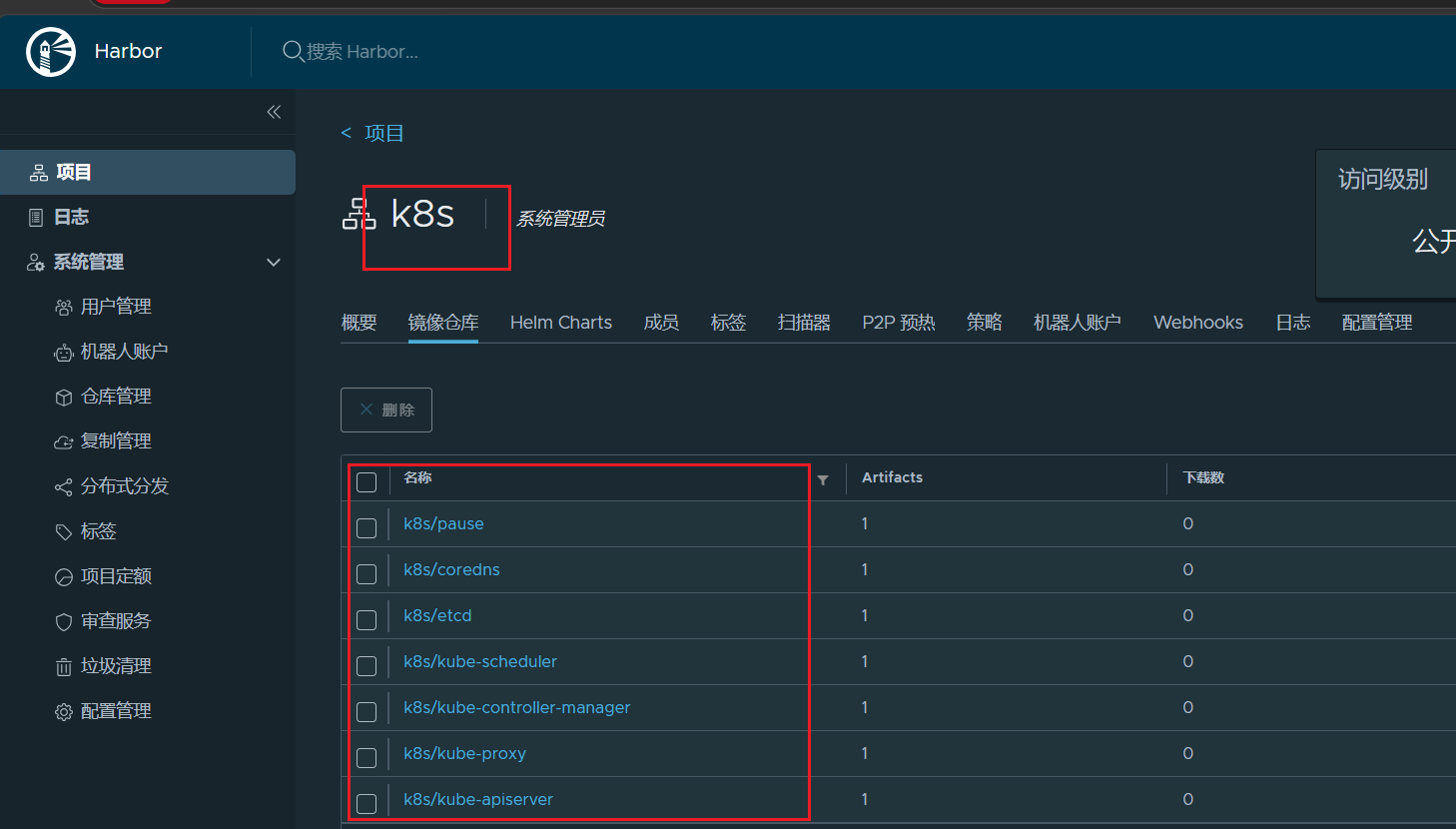This screenshot has width=1456, height=829.
Task: Switch to the P2P 预热 tab
Action: click(x=899, y=323)
